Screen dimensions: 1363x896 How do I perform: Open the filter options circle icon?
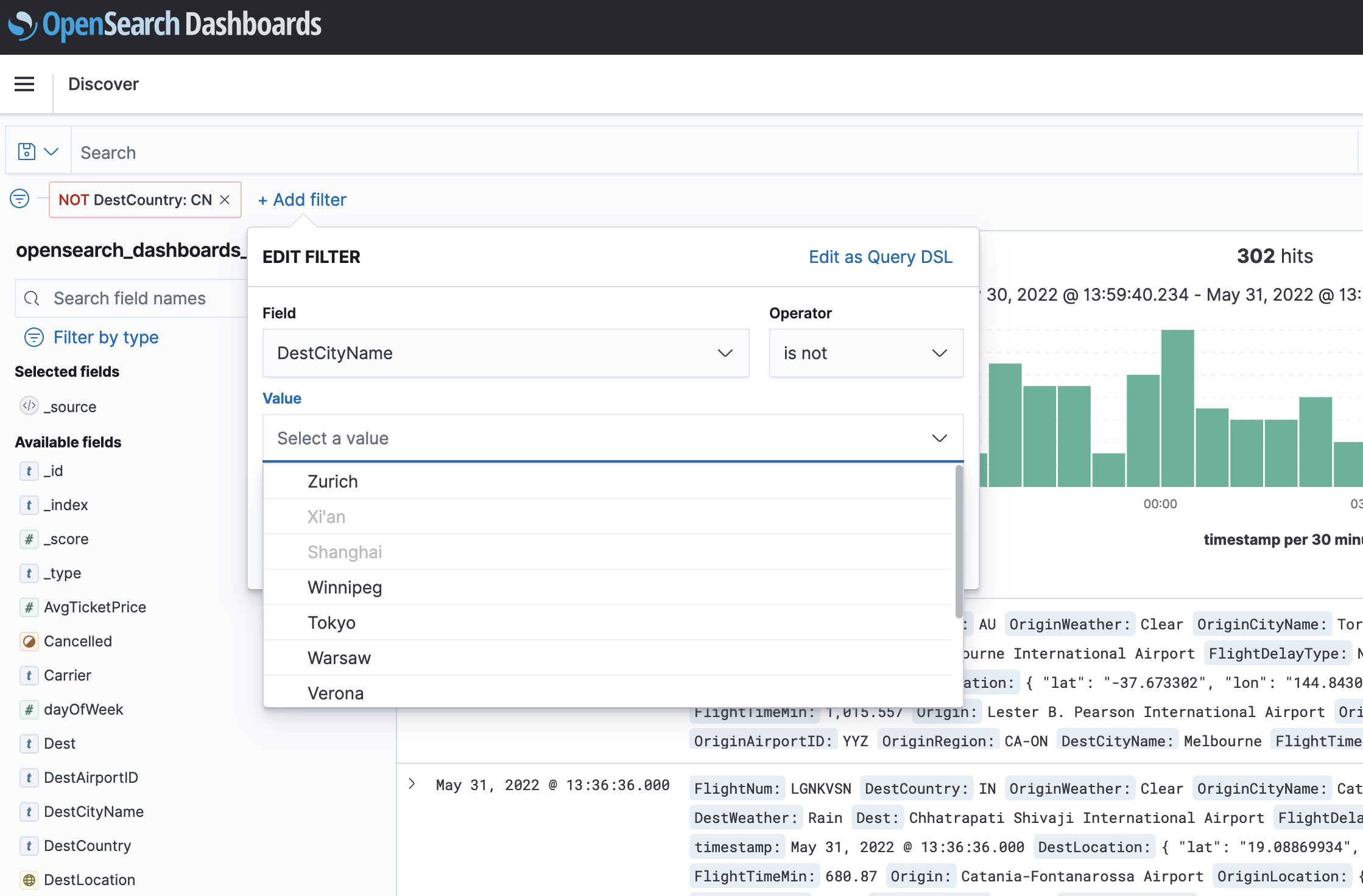[19, 198]
